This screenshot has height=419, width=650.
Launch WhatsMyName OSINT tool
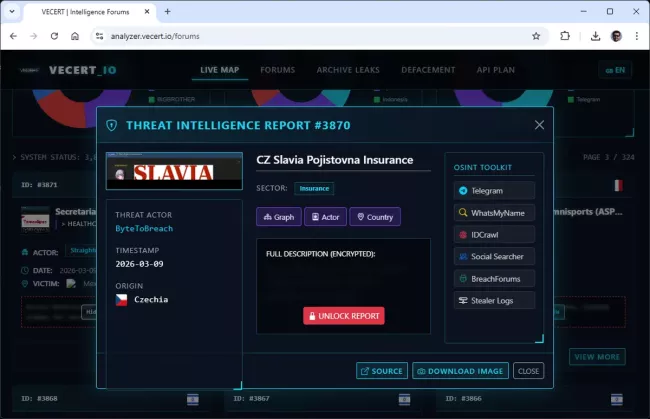[493, 212]
